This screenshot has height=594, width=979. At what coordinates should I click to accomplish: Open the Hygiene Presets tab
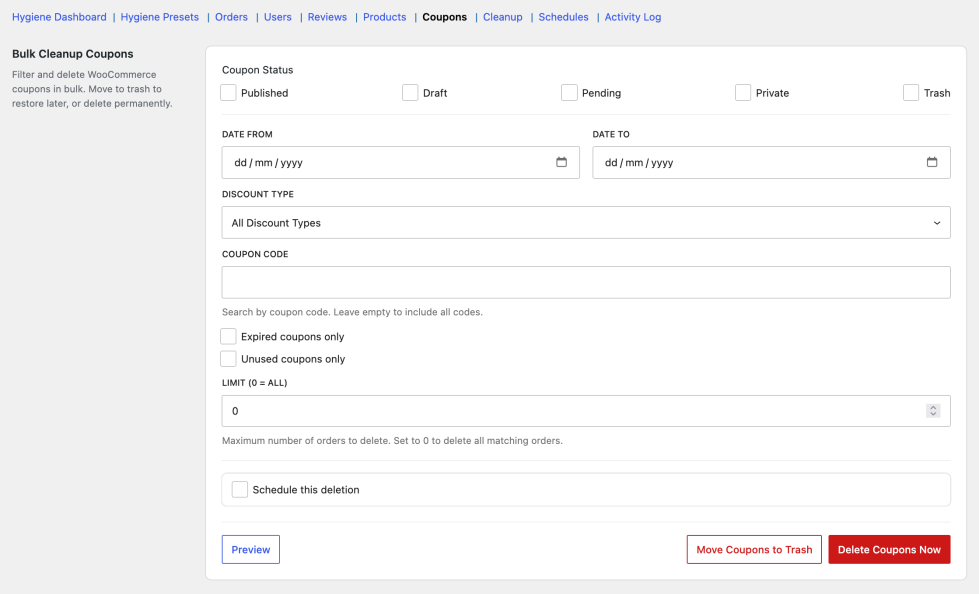click(160, 17)
